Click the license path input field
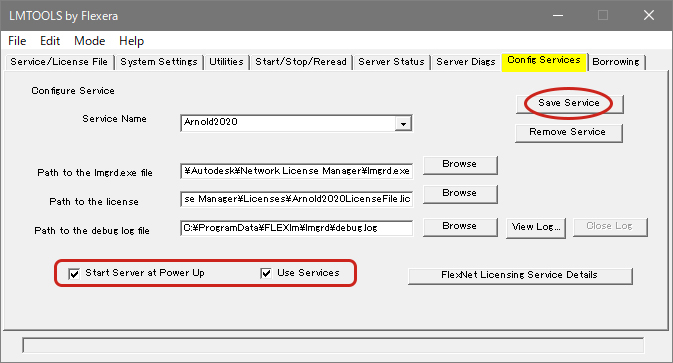The height and width of the screenshot is (363, 673). pos(297,199)
